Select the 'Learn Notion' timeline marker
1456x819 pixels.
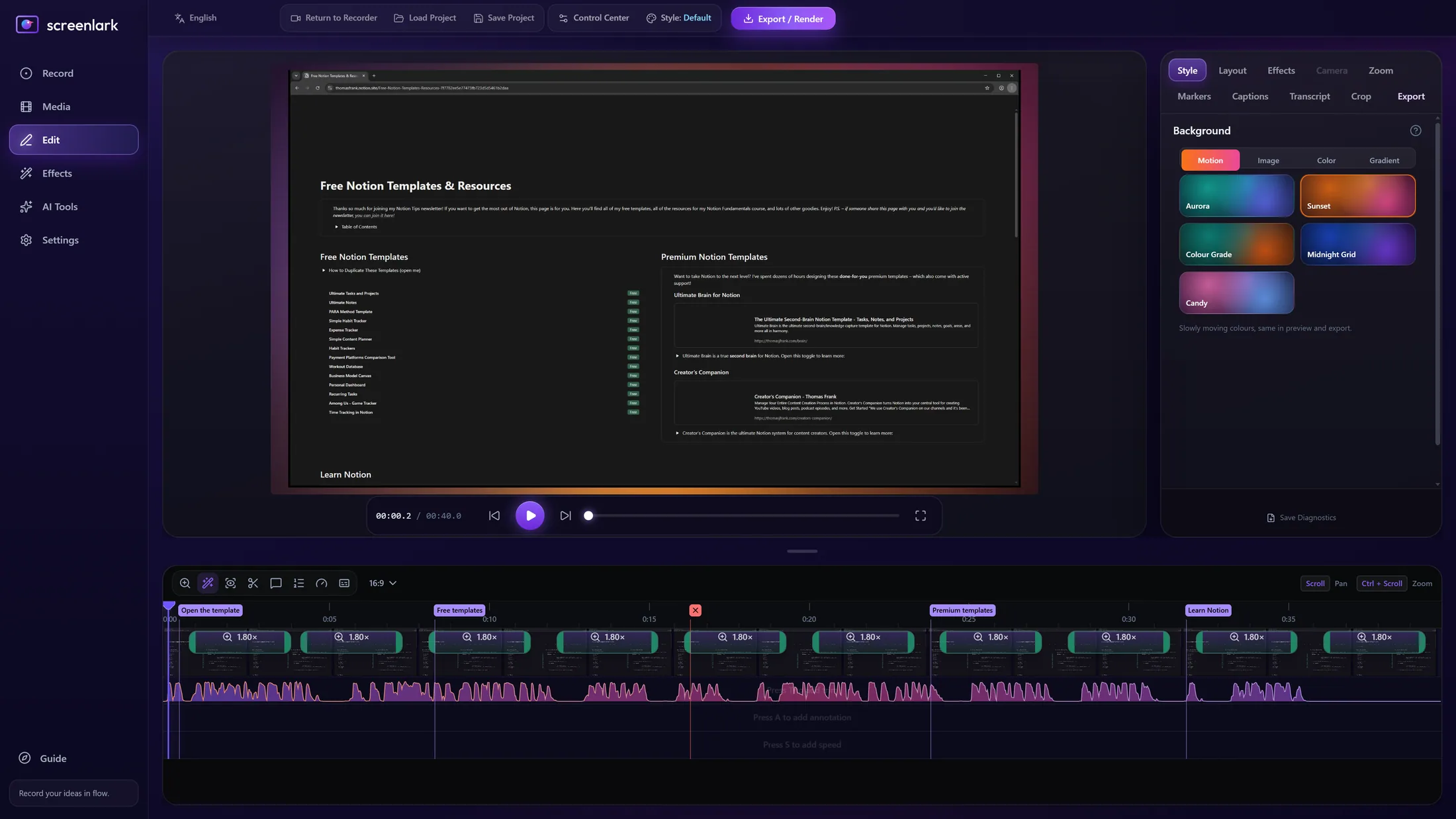[x=1208, y=611]
